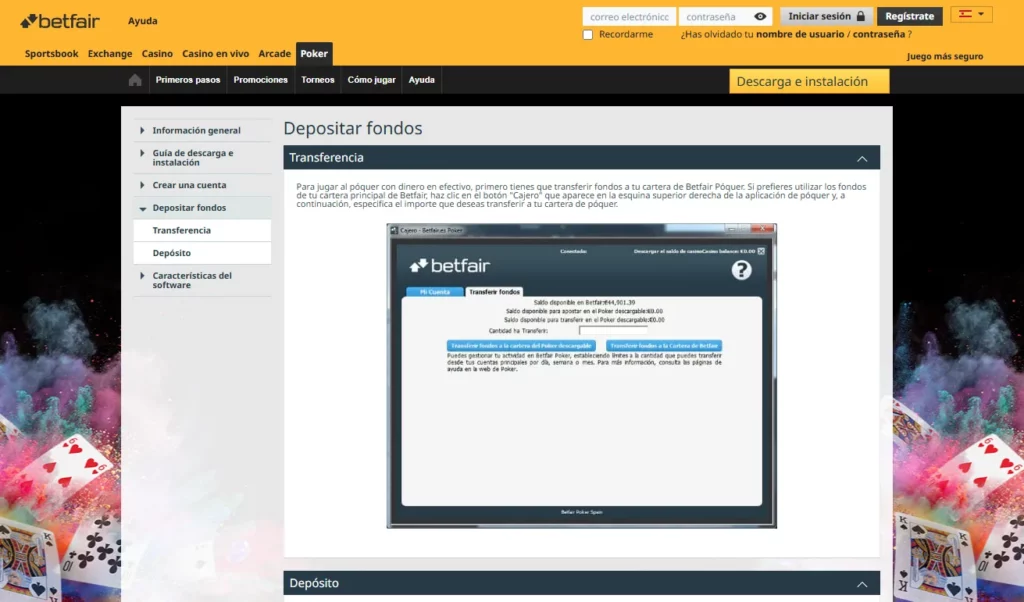Collapse the Depósito section chevron
Image resolution: width=1024 pixels, height=602 pixels.
(x=862, y=584)
